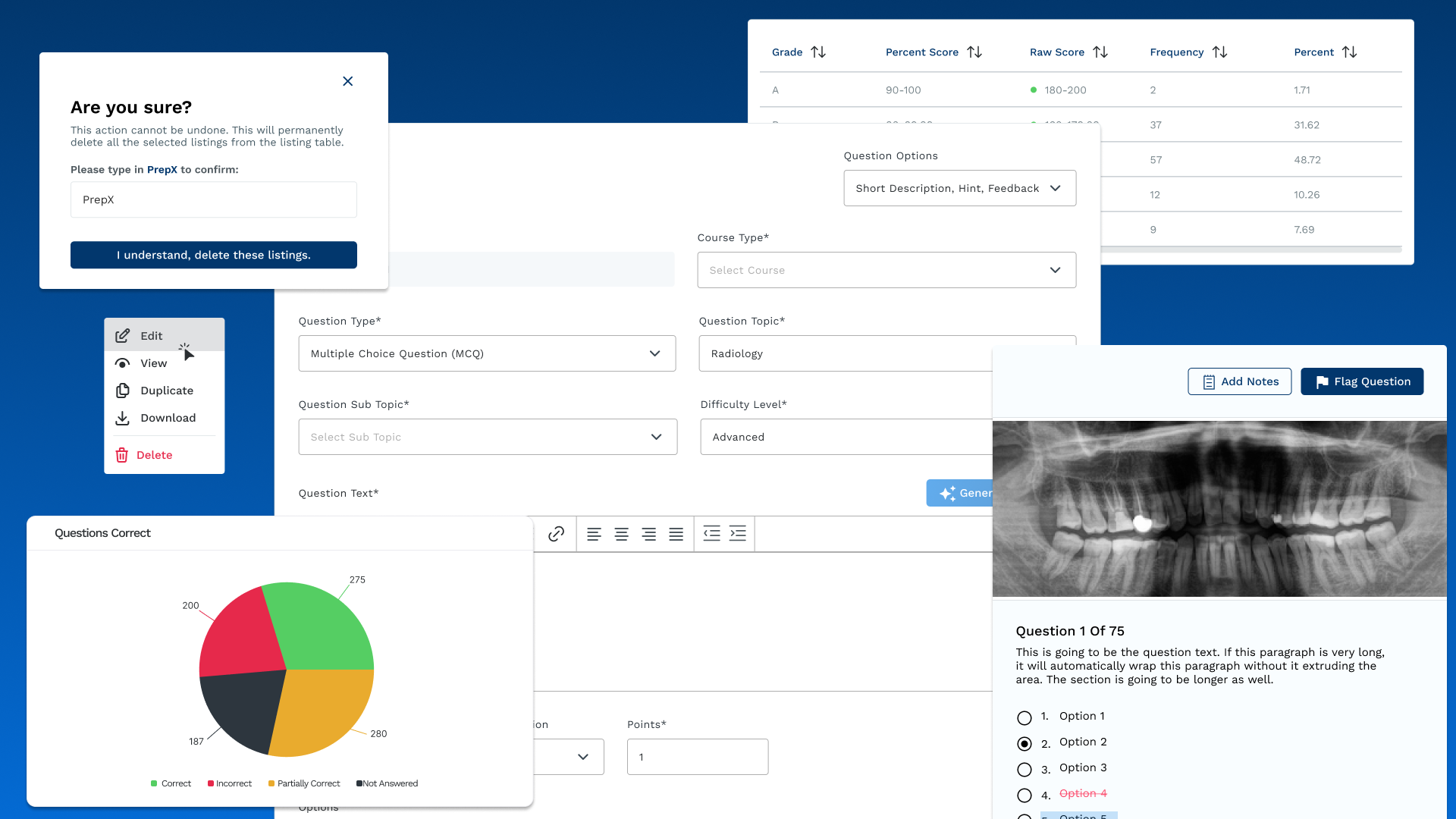
Task: Confirm deletion of these listings
Action: (x=214, y=255)
